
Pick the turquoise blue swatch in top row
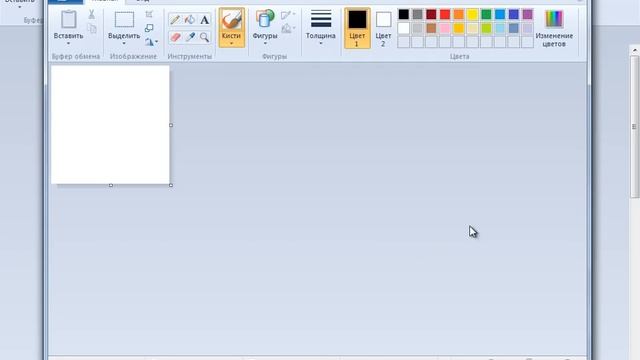coord(500,15)
